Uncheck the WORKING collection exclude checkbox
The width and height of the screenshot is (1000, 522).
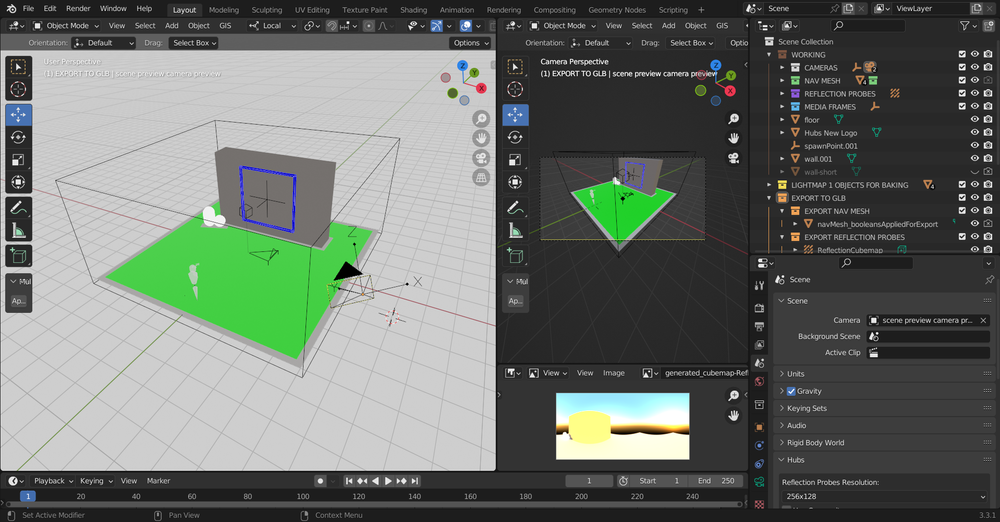tap(962, 54)
